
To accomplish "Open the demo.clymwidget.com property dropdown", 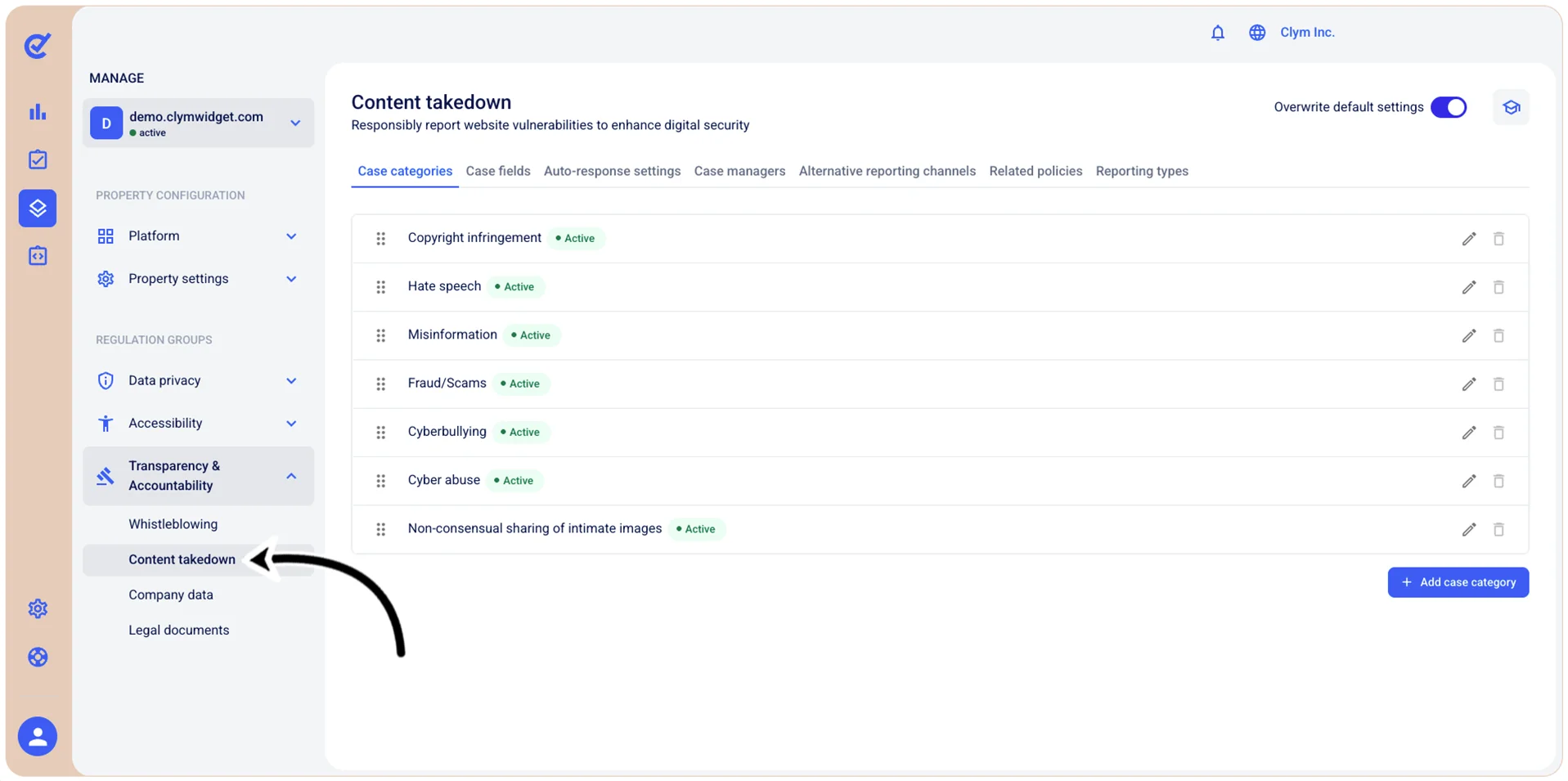I will (198, 123).
